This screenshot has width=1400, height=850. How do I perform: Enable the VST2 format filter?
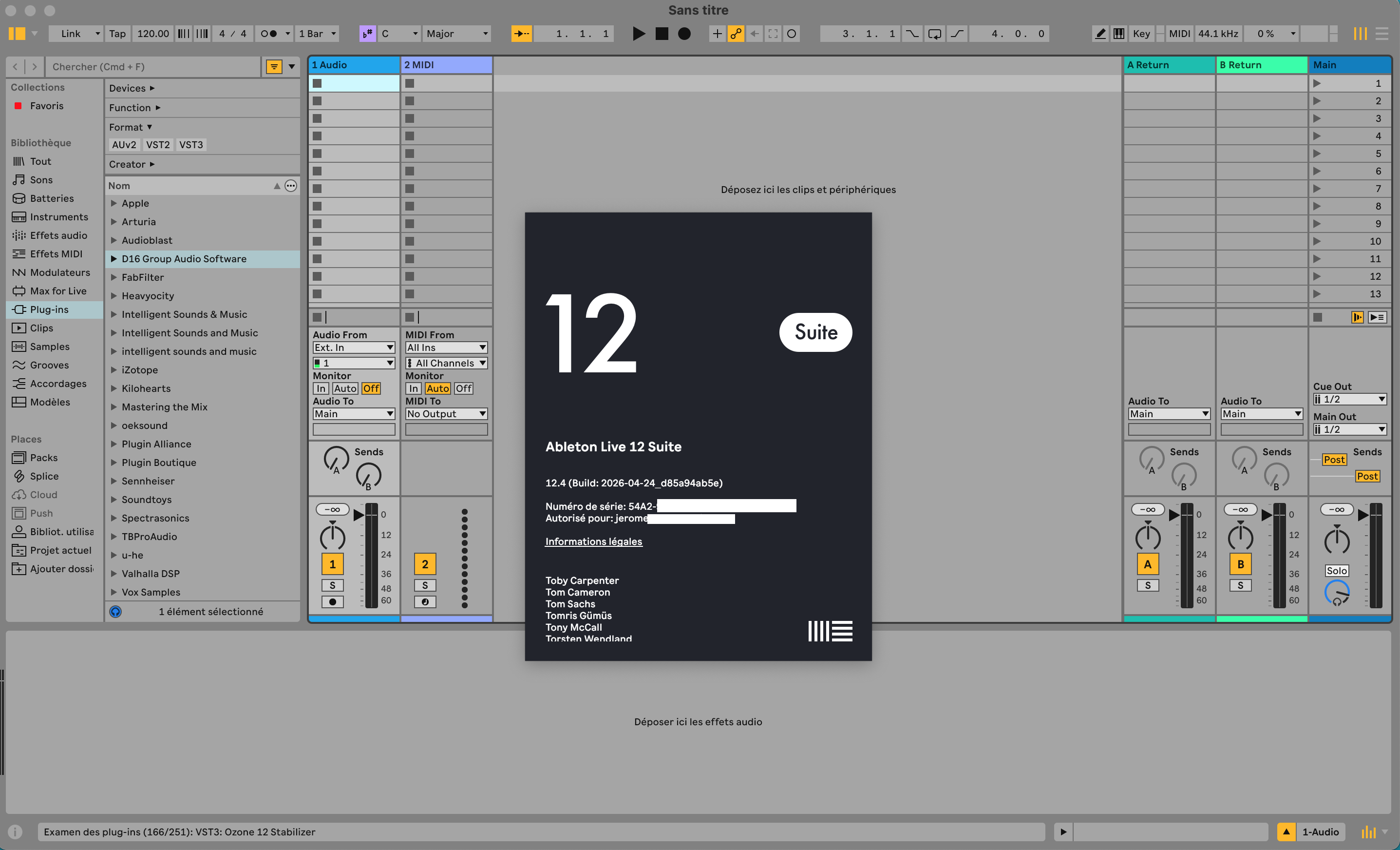click(157, 144)
